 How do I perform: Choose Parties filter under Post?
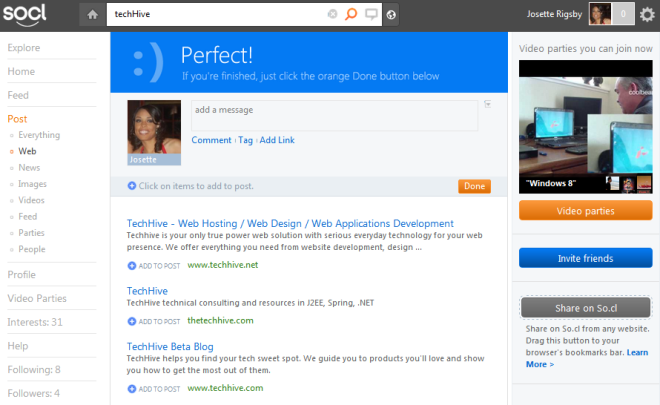(x=31, y=233)
